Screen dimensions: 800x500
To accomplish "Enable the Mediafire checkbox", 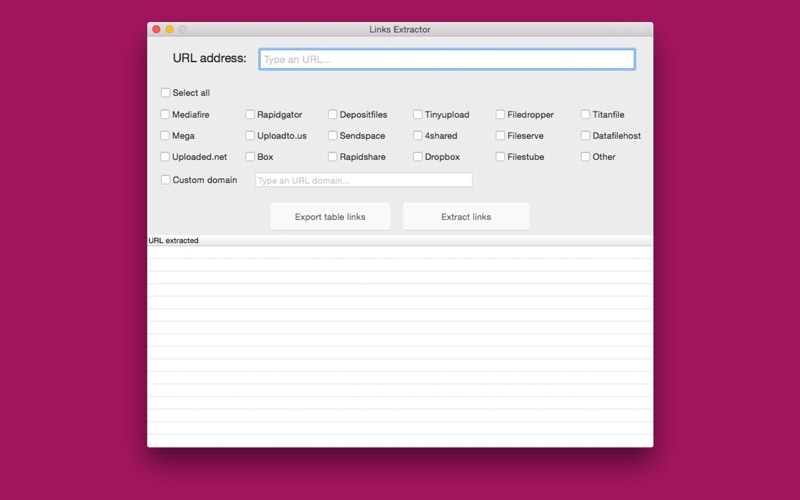I will [x=165, y=114].
